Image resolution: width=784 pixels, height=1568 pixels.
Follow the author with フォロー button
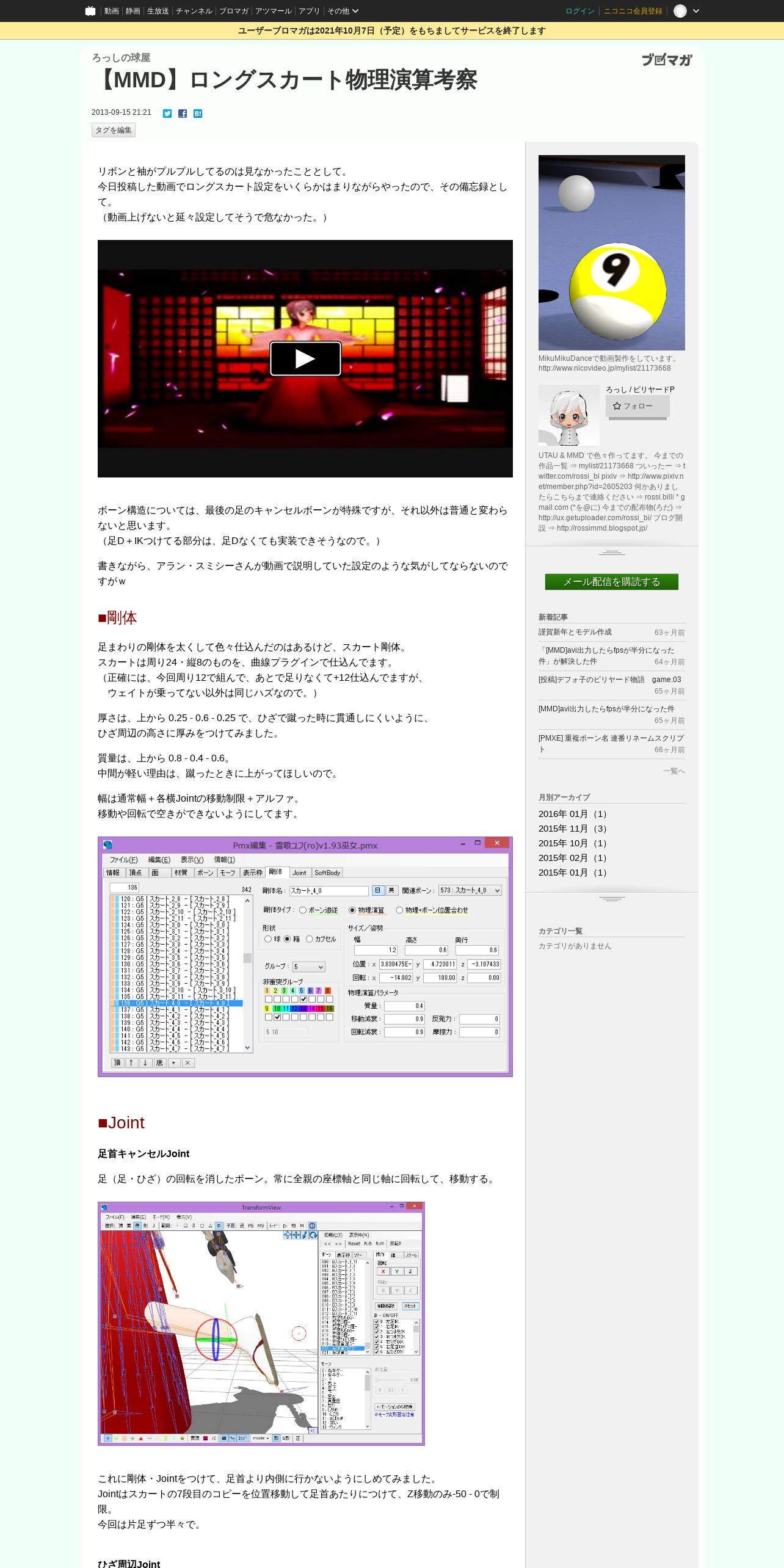pos(637,406)
